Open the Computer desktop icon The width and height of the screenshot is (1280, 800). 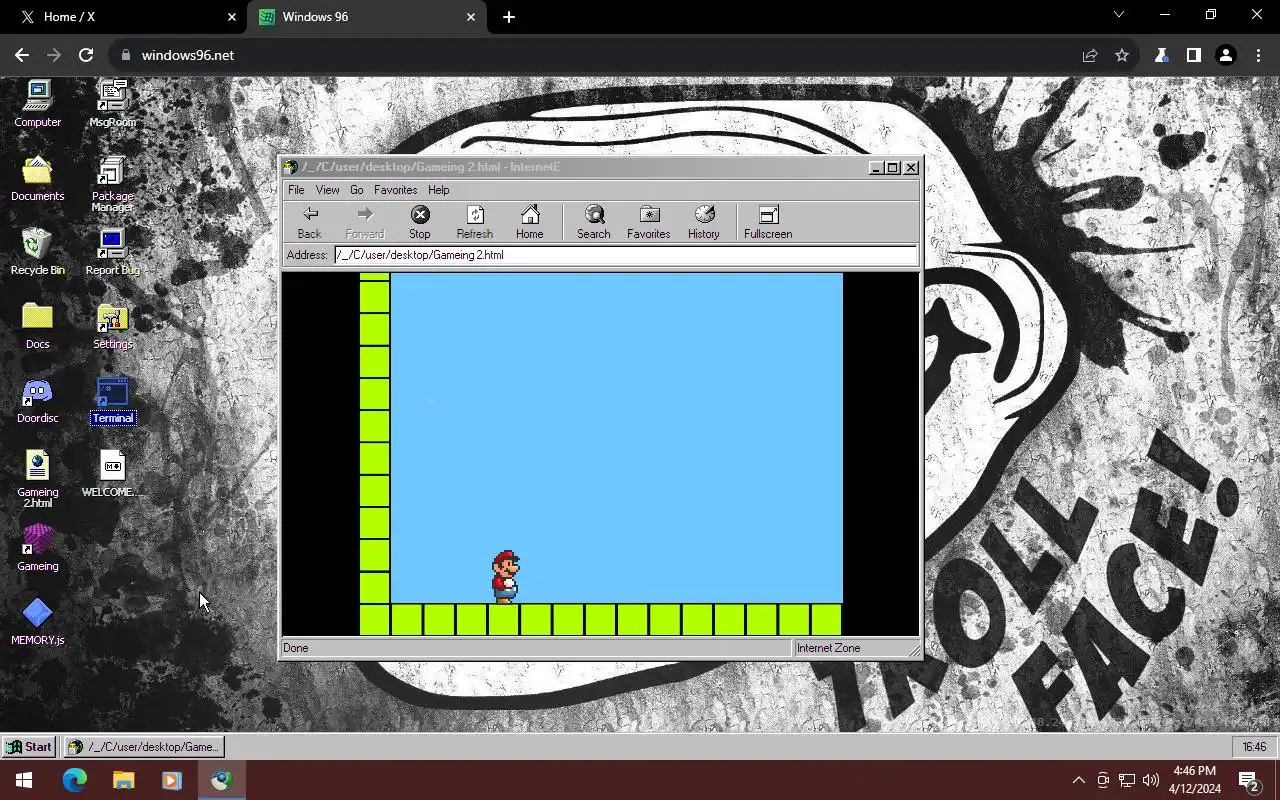38,104
